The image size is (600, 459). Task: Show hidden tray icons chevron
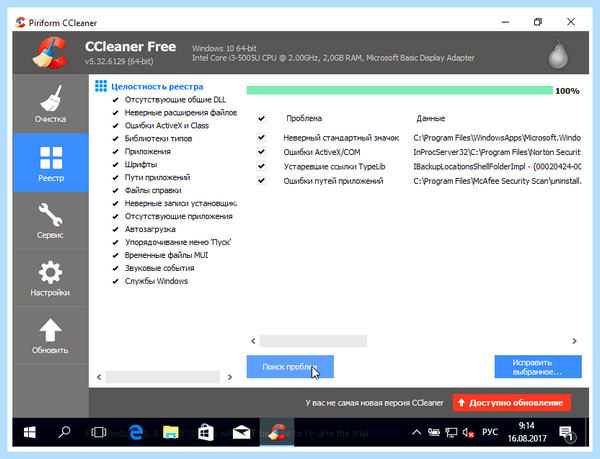click(x=416, y=433)
